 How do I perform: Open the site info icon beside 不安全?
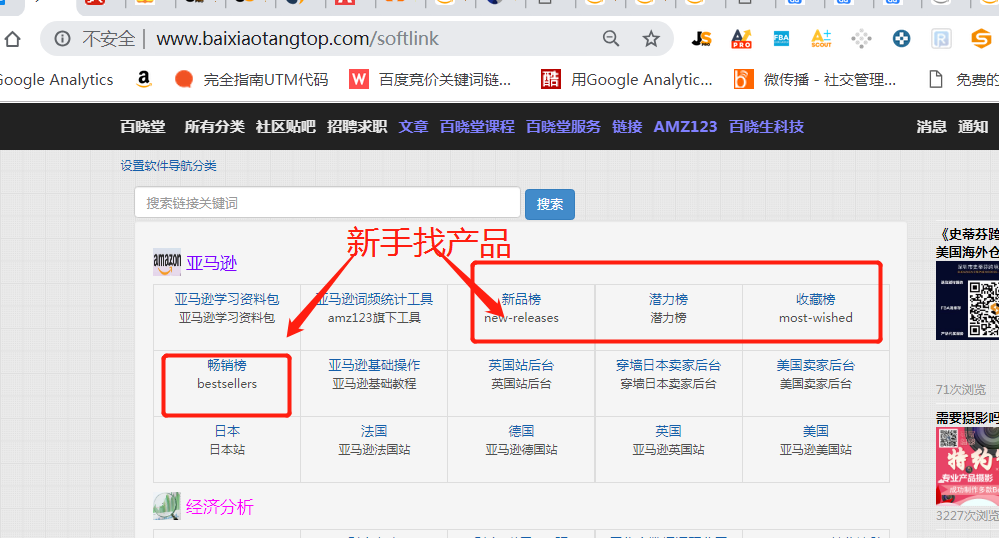click(62, 39)
